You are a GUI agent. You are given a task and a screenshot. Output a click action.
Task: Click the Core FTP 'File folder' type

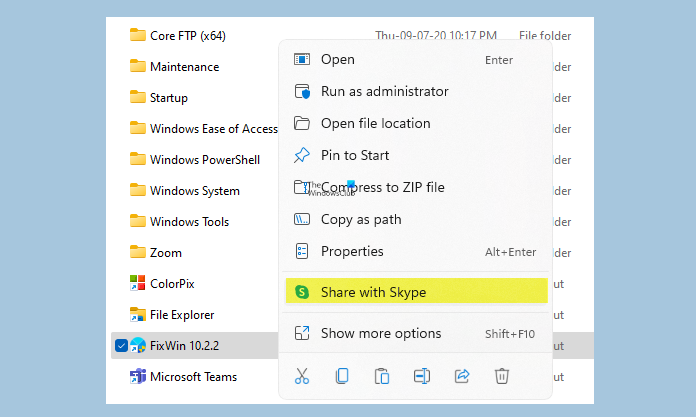tap(545, 36)
